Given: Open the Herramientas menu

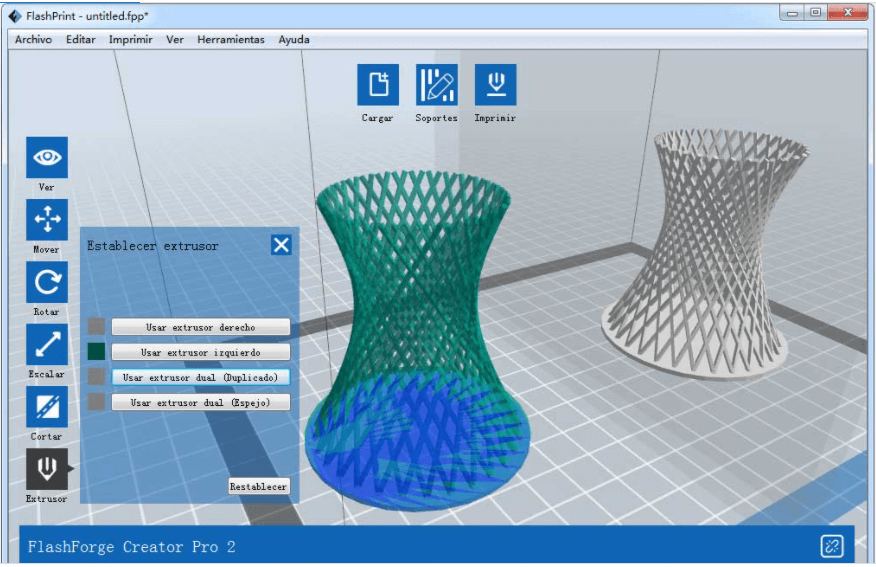Looking at the screenshot, I should 231,40.
